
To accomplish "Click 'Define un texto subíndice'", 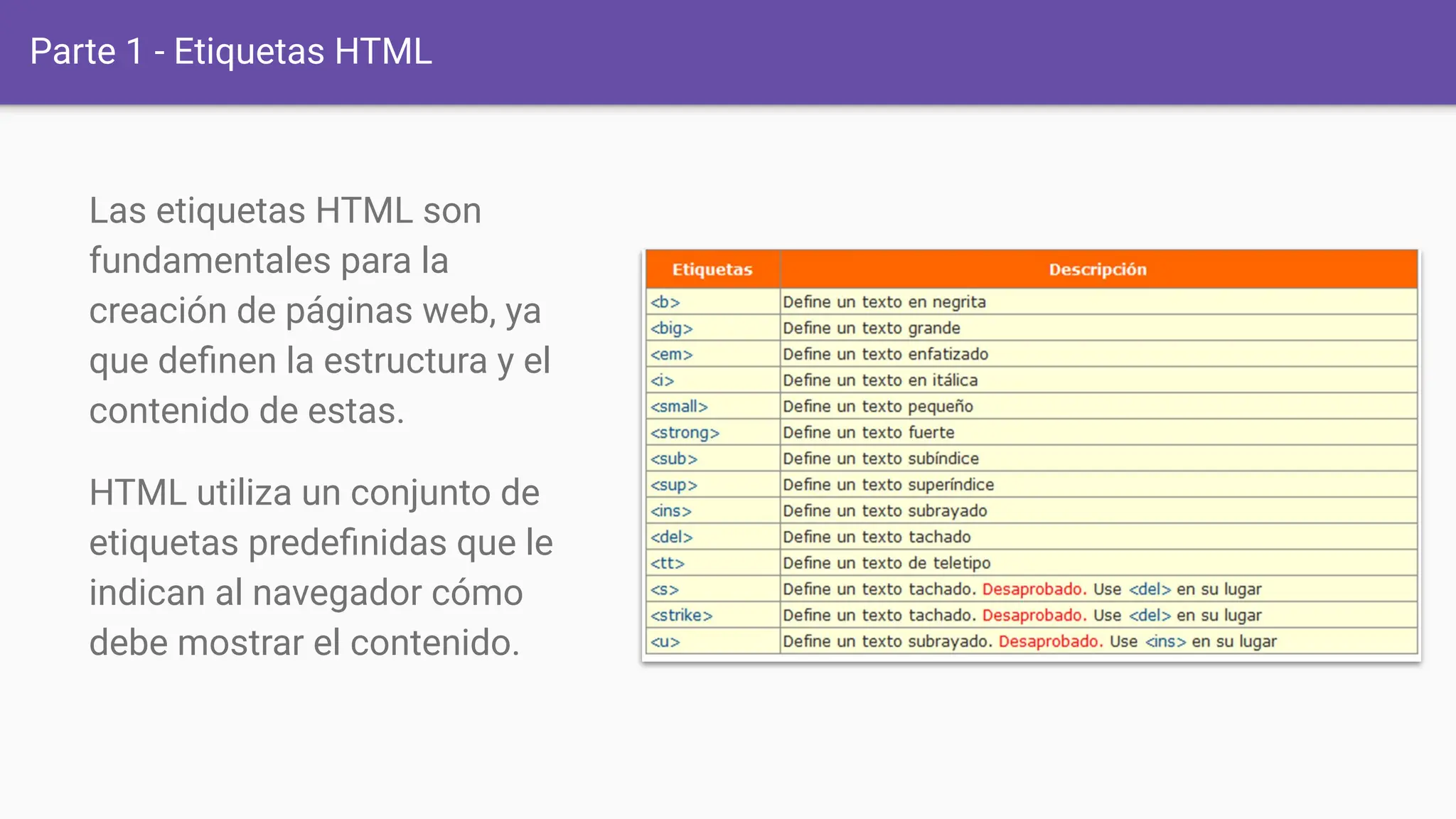I will click(x=881, y=459).
